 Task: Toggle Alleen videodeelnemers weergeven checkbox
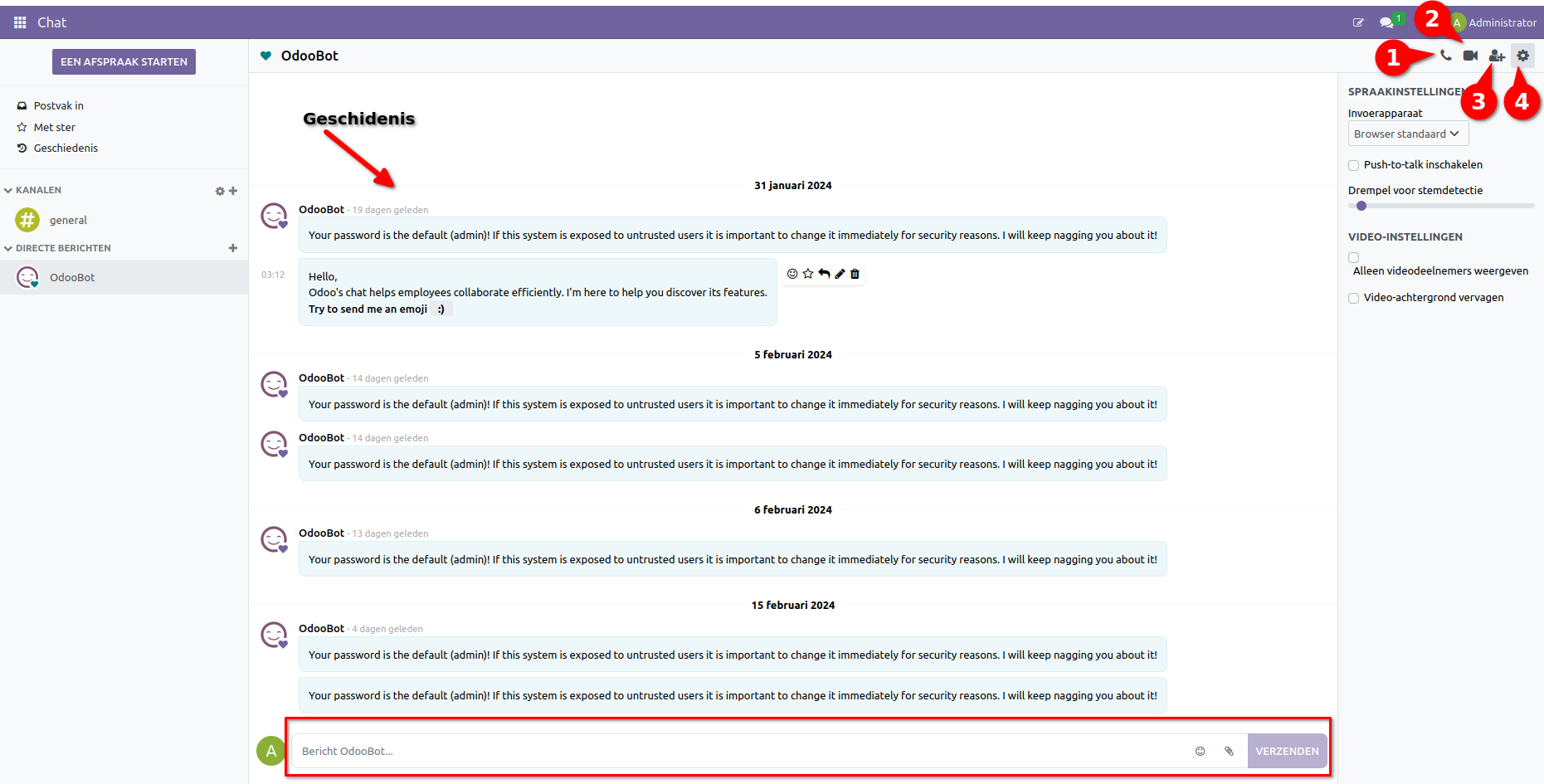point(1353,258)
